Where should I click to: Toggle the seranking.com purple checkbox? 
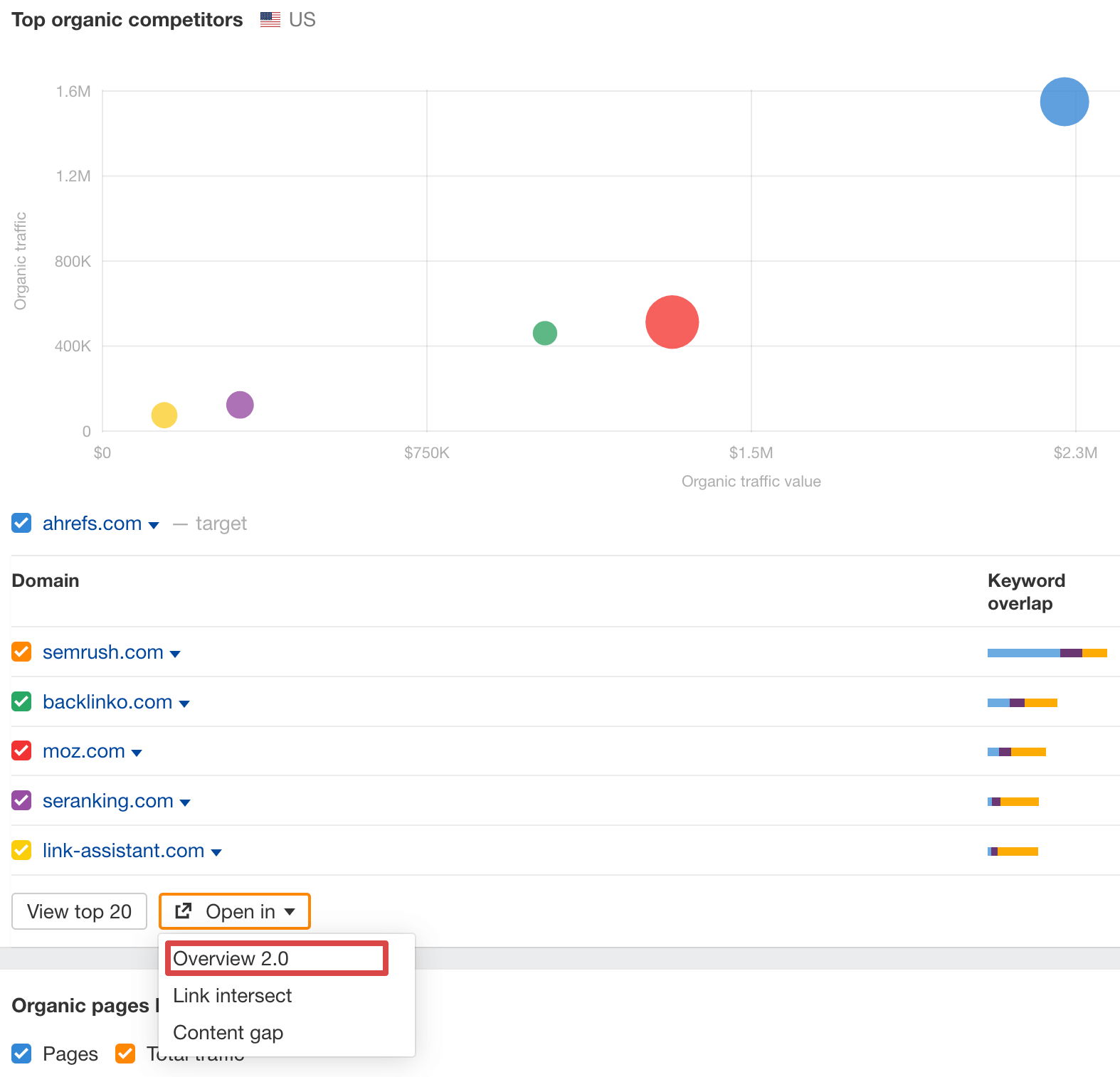[x=21, y=800]
